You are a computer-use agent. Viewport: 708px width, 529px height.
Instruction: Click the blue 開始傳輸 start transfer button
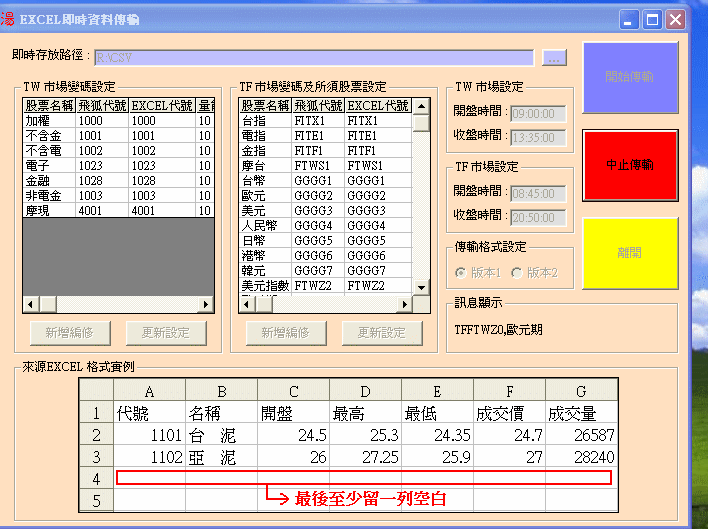tap(630, 77)
